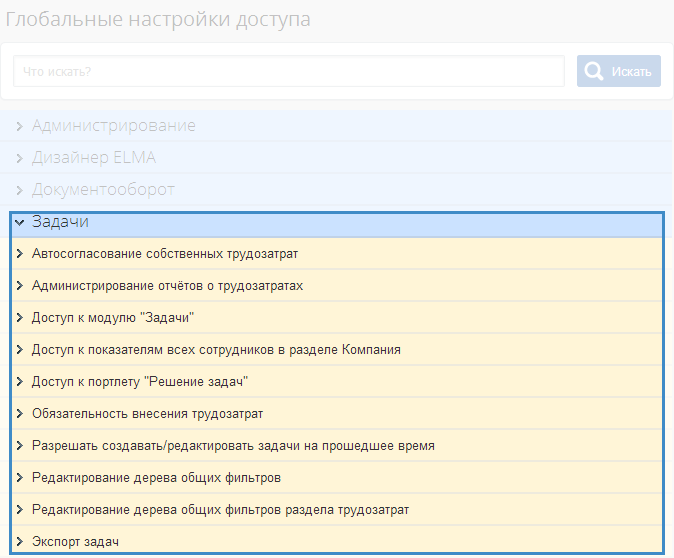
Task: Expand arrow beside Доступ к портлету "Решение задач"
Action: click(19, 382)
